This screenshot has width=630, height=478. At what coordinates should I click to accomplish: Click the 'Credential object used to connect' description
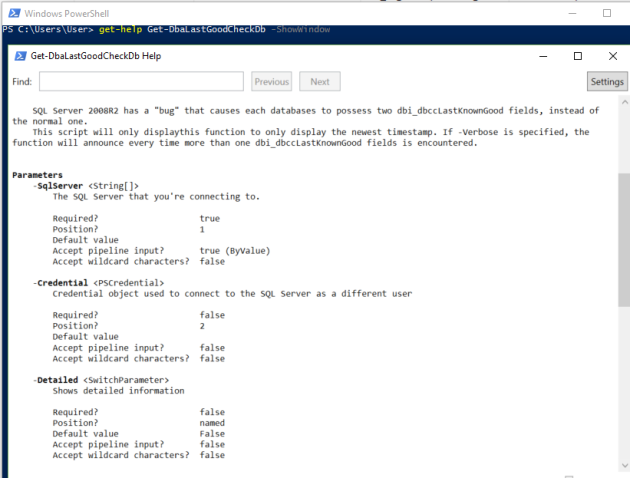pos(232,294)
